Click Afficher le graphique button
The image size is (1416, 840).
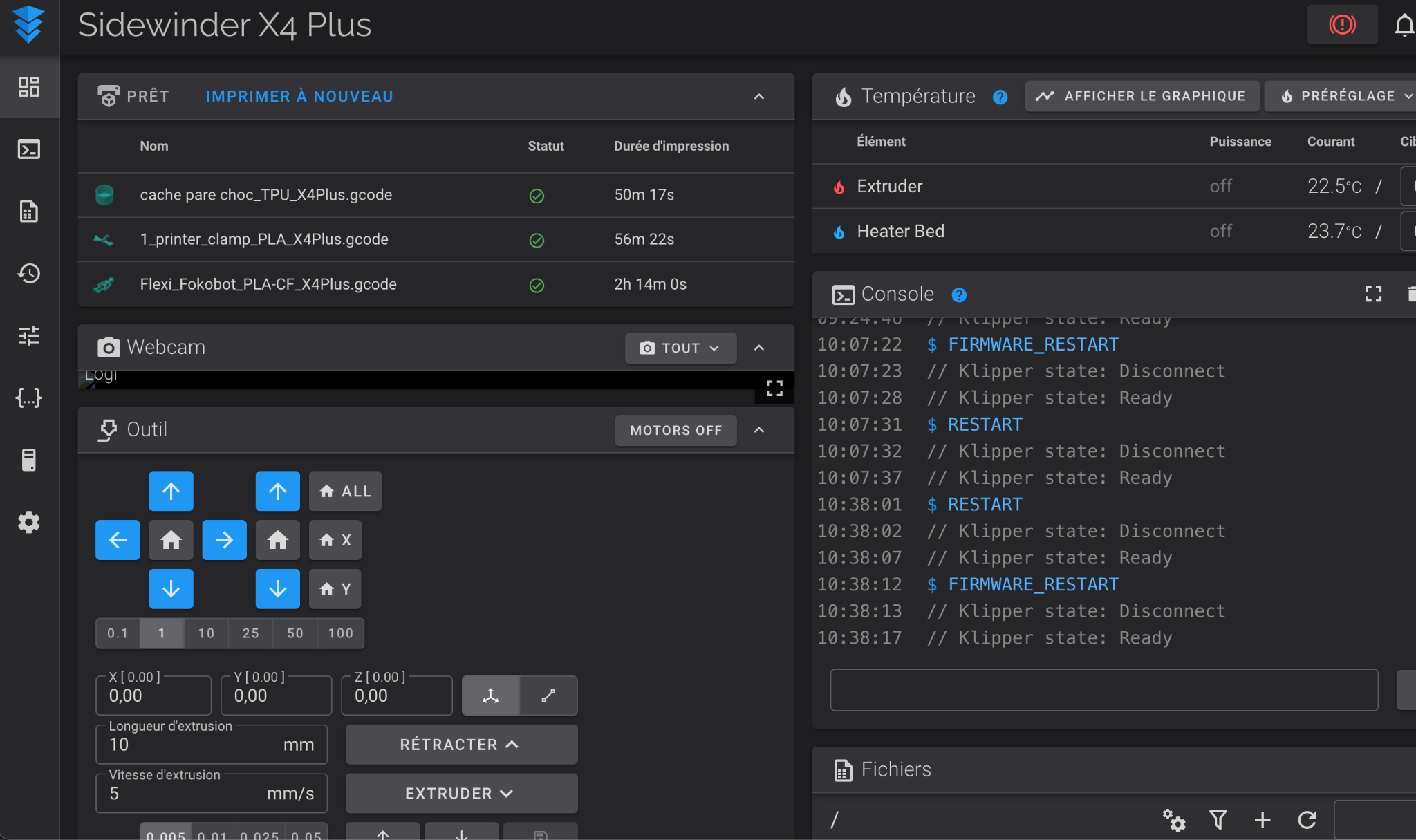tap(1142, 96)
